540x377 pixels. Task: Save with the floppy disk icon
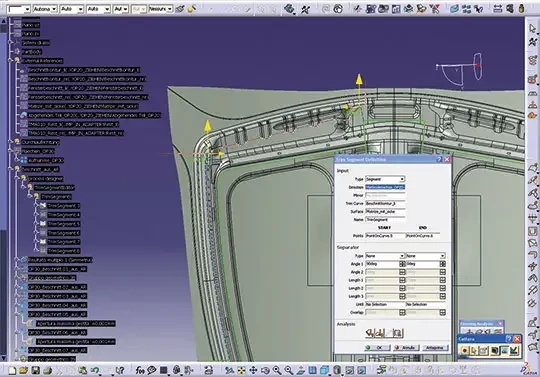[35, 370]
